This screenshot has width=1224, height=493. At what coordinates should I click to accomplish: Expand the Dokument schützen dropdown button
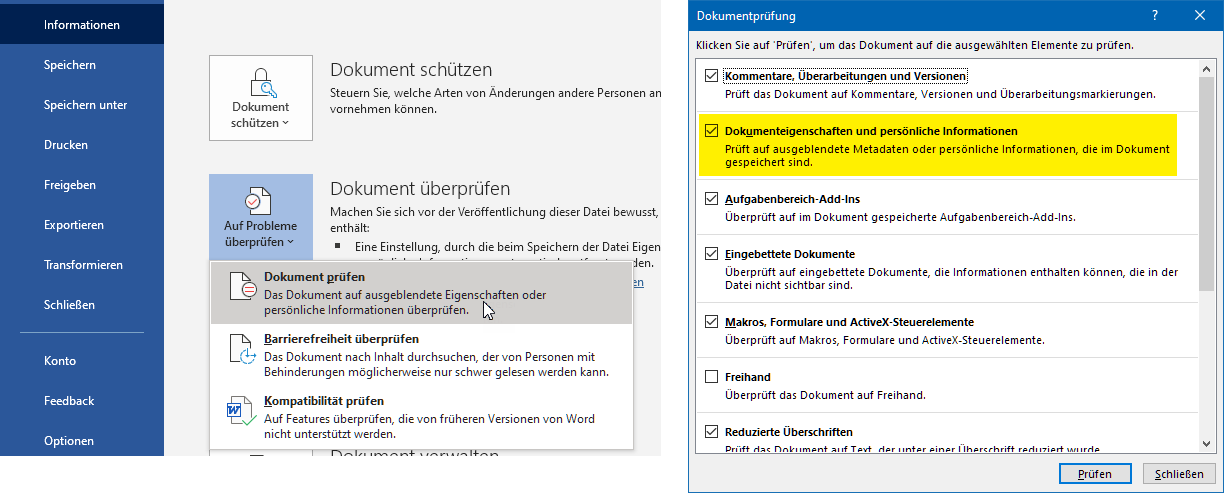pyautogui.click(x=261, y=98)
